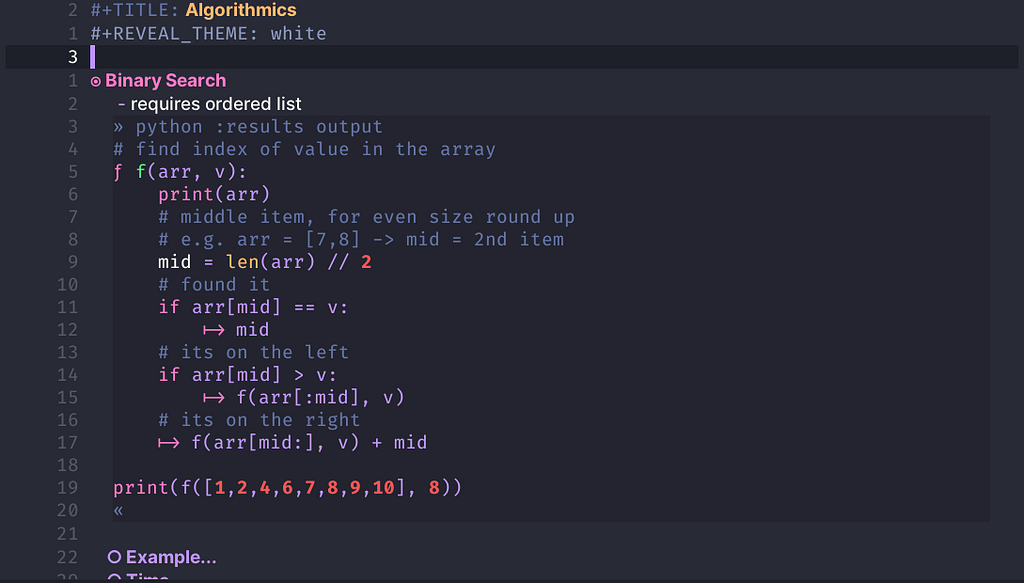
Task: Collapse the Binary Search heading title
Action: point(165,81)
